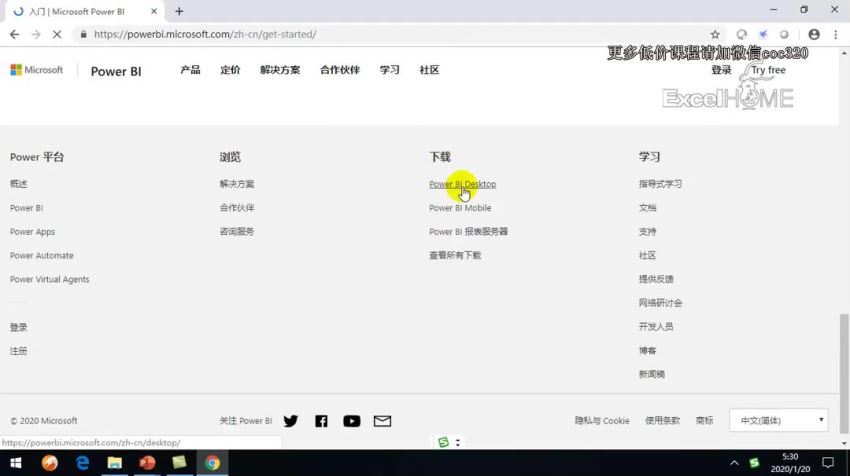Viewport: 850px width, 476px height.
Task: Click 使用条款 link
Action: (662, 421)
